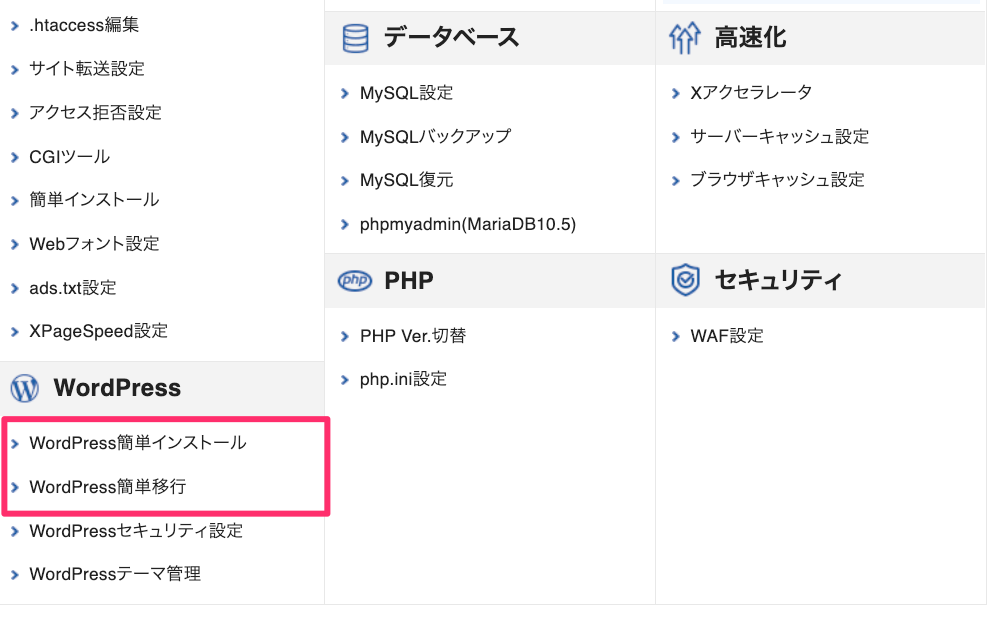Open .htaccess編集

(x=84, y=25)
